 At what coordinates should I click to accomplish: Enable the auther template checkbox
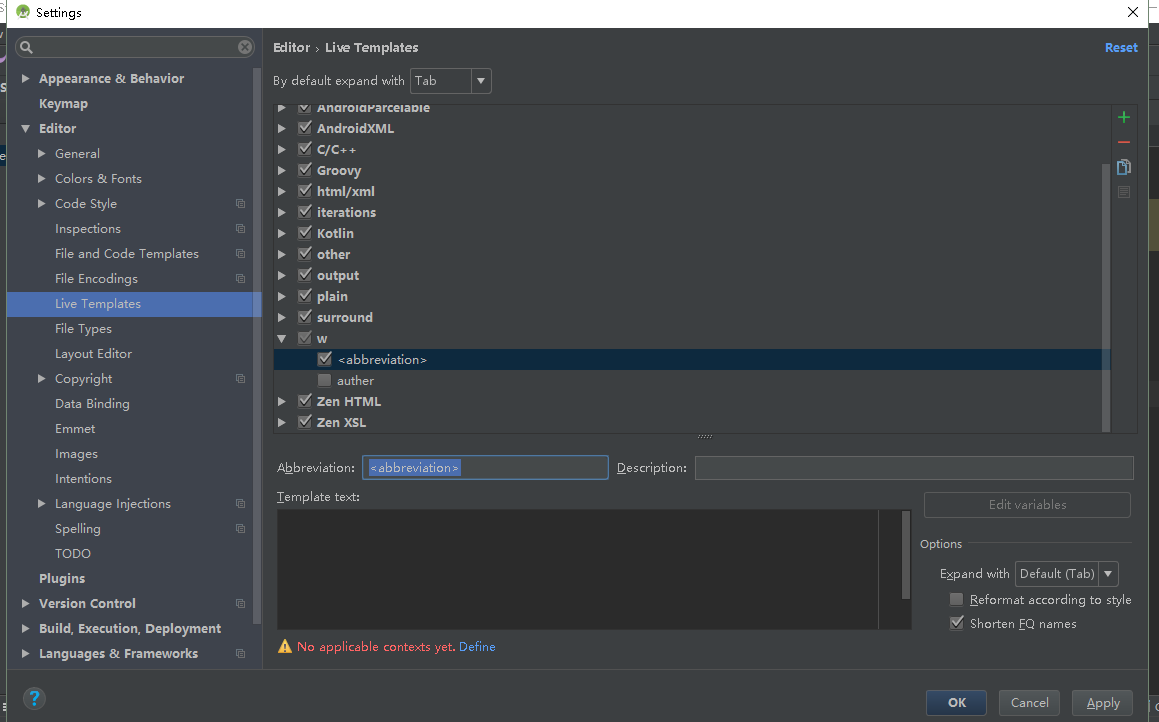(324, 381)
